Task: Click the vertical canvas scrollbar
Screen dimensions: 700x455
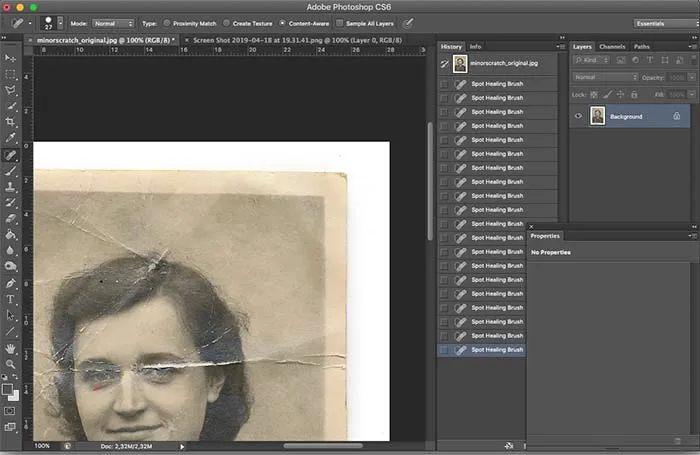Action: coord(430,181)
